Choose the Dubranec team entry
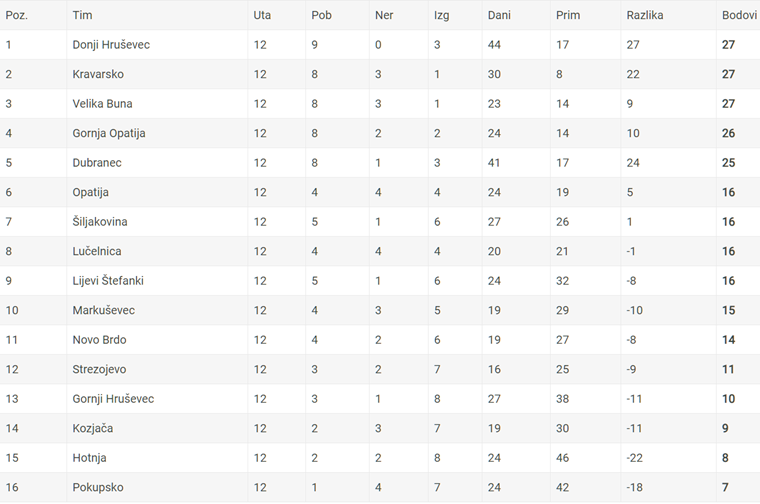This screenshot has width=760, height=504. point(97,163)
